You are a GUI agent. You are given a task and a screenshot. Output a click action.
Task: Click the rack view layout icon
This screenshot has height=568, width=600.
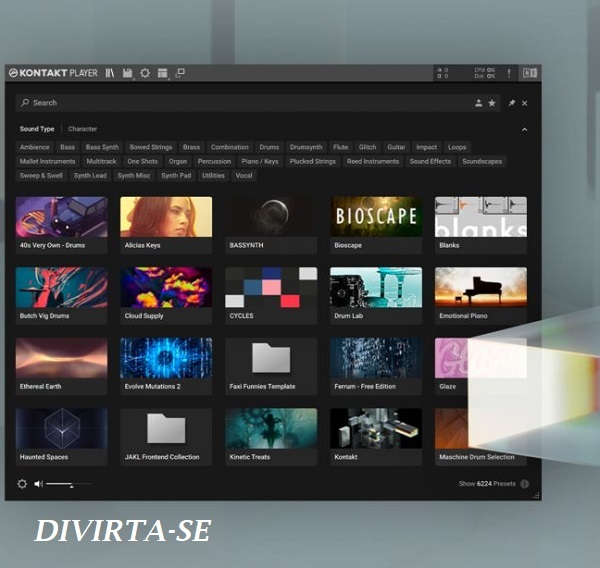coord(163,73)
